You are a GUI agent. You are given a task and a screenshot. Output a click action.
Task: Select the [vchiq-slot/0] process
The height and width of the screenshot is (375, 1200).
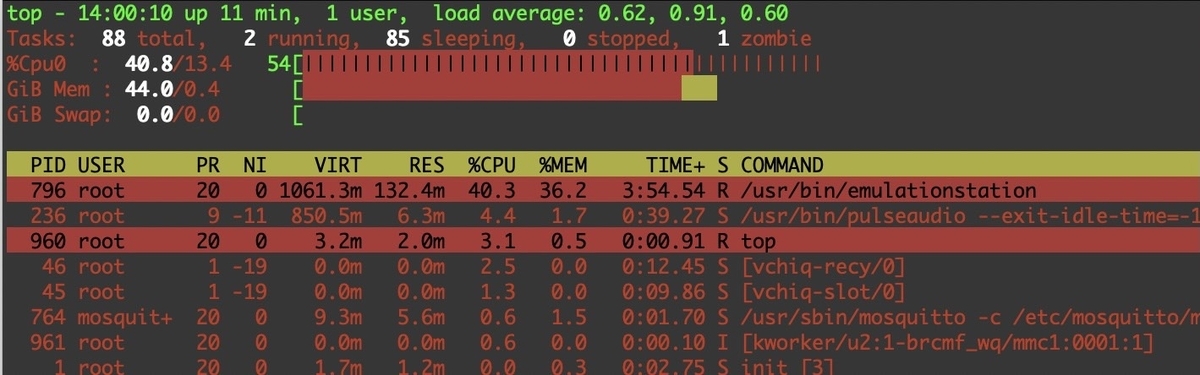point(823,293)
